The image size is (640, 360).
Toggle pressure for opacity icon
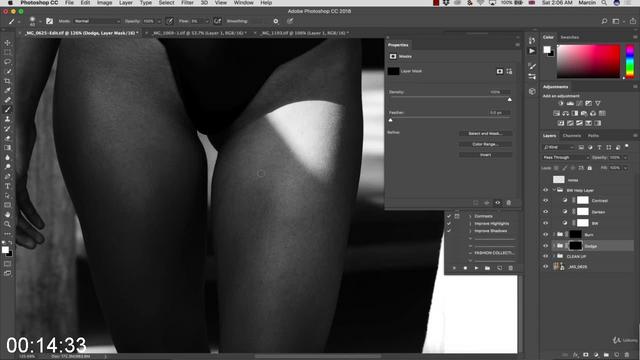[169, 21]
